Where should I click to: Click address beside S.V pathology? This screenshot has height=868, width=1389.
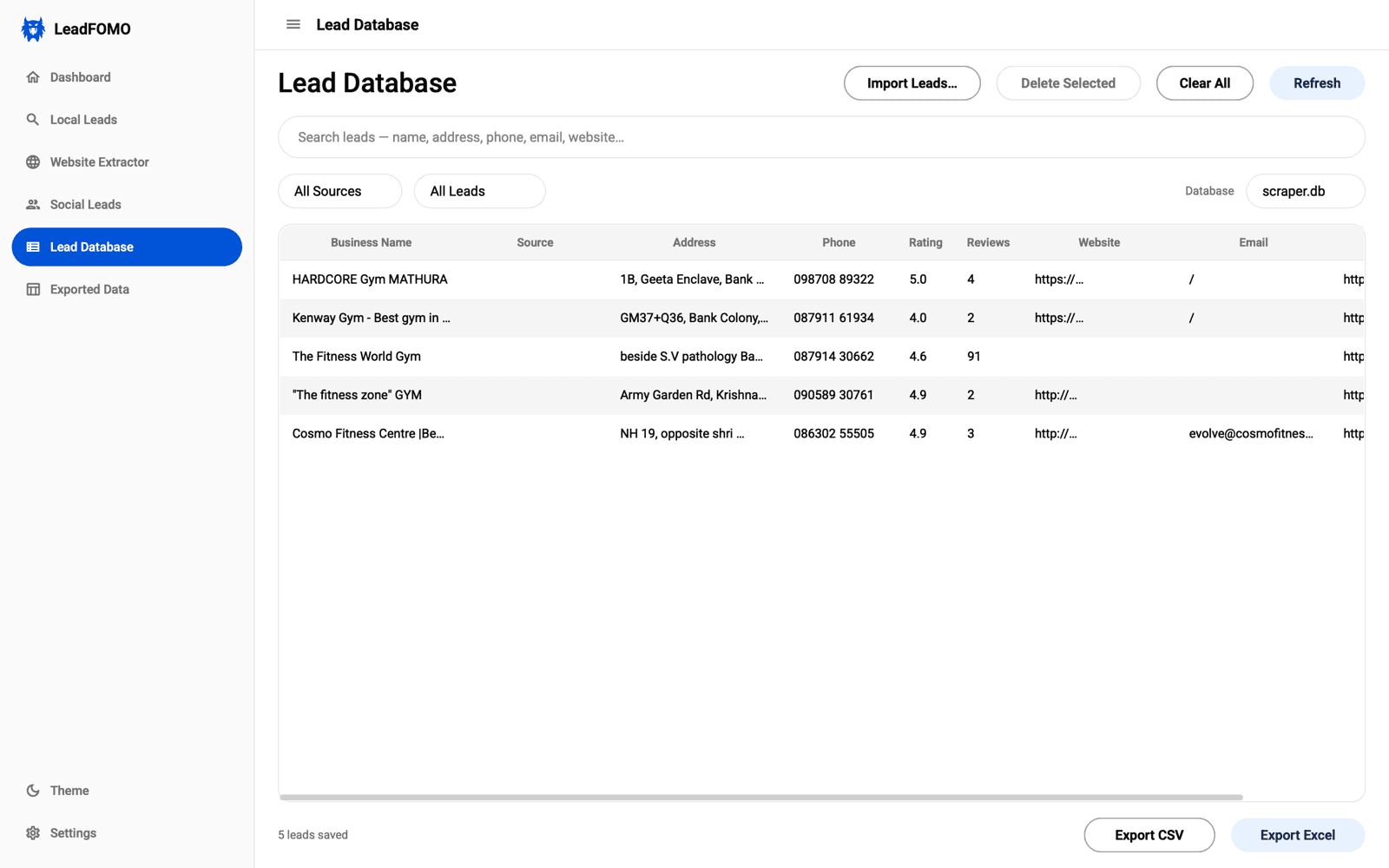[691, 357]
